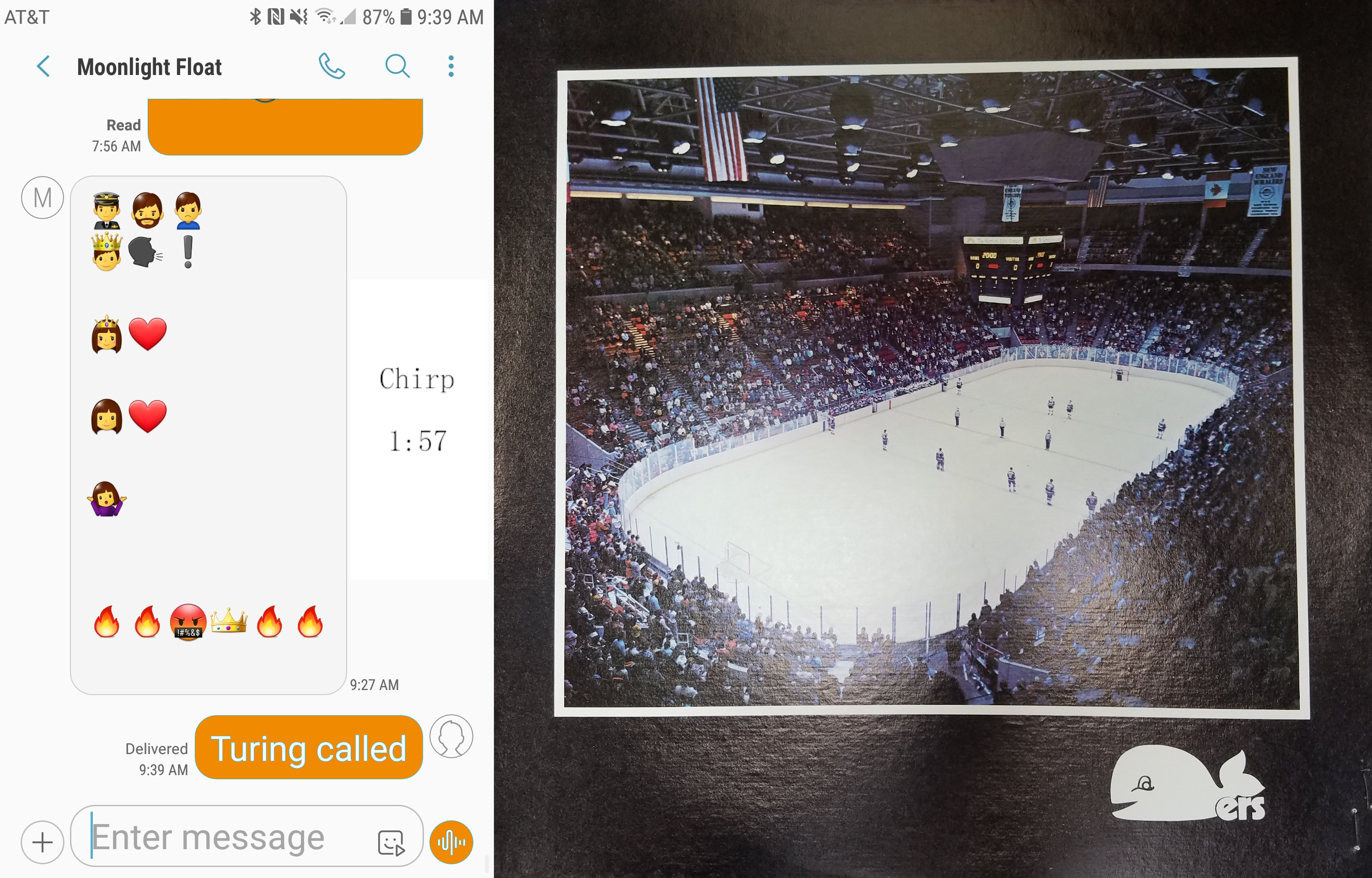Tap the Bluetooth status bar icon

pos(255,16)
